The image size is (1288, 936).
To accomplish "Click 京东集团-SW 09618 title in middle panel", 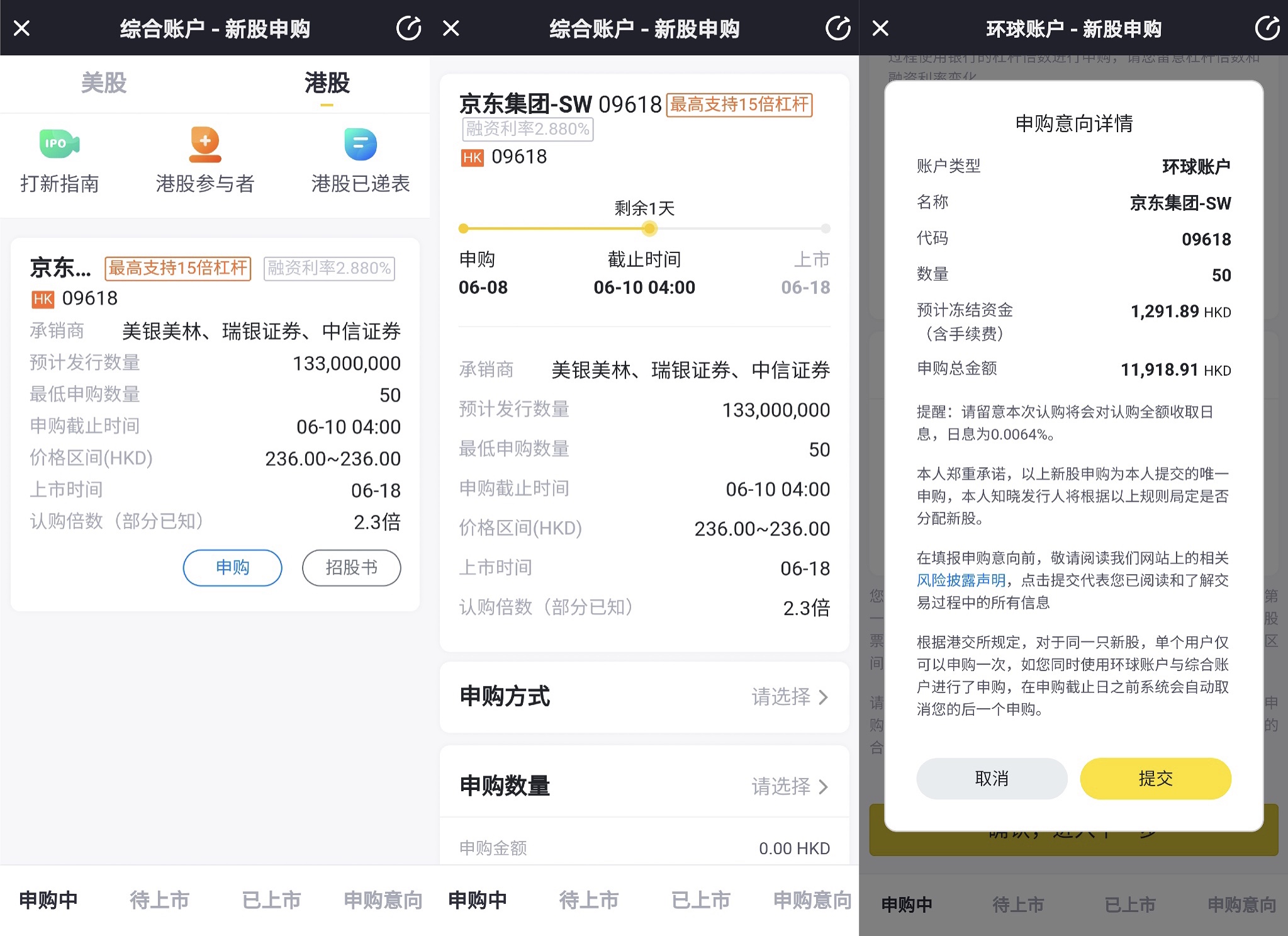I will [x=560, y=104].
